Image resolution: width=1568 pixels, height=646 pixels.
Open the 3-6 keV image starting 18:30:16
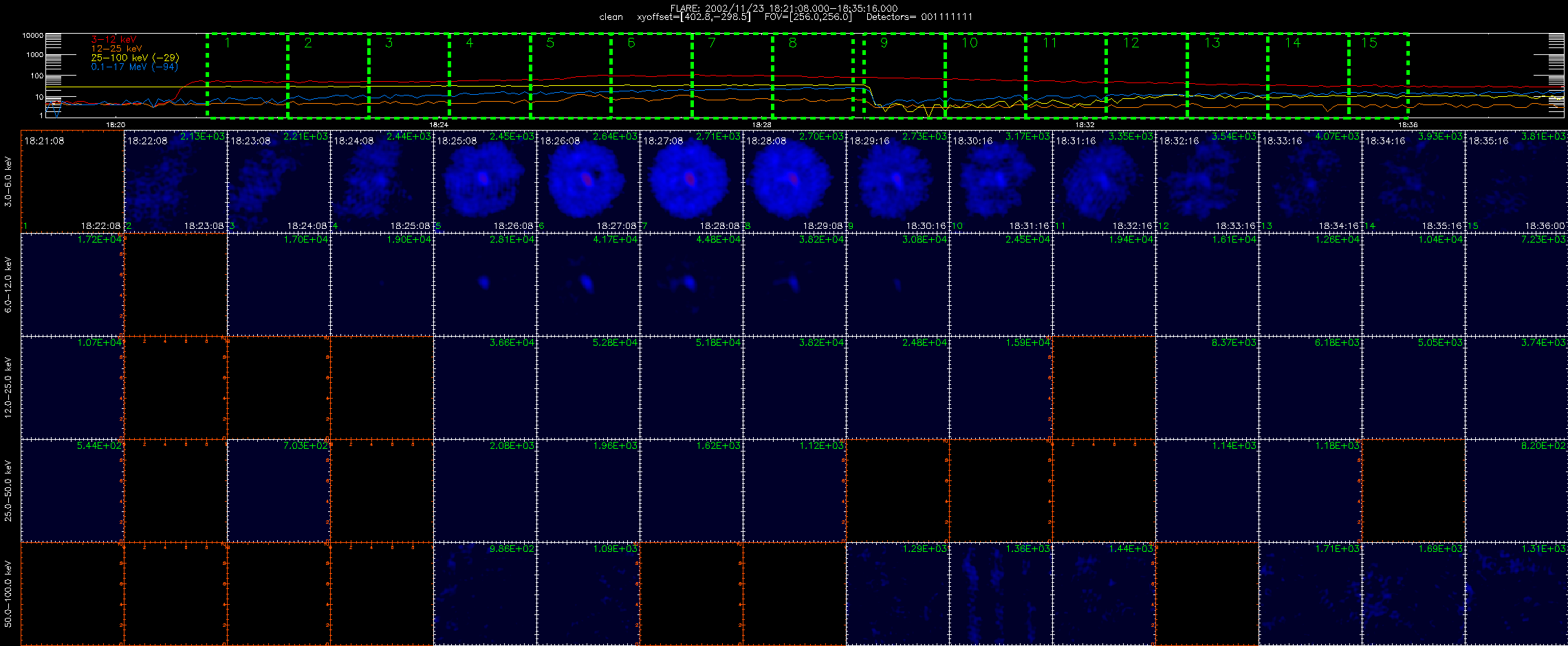pos(1001,181)
